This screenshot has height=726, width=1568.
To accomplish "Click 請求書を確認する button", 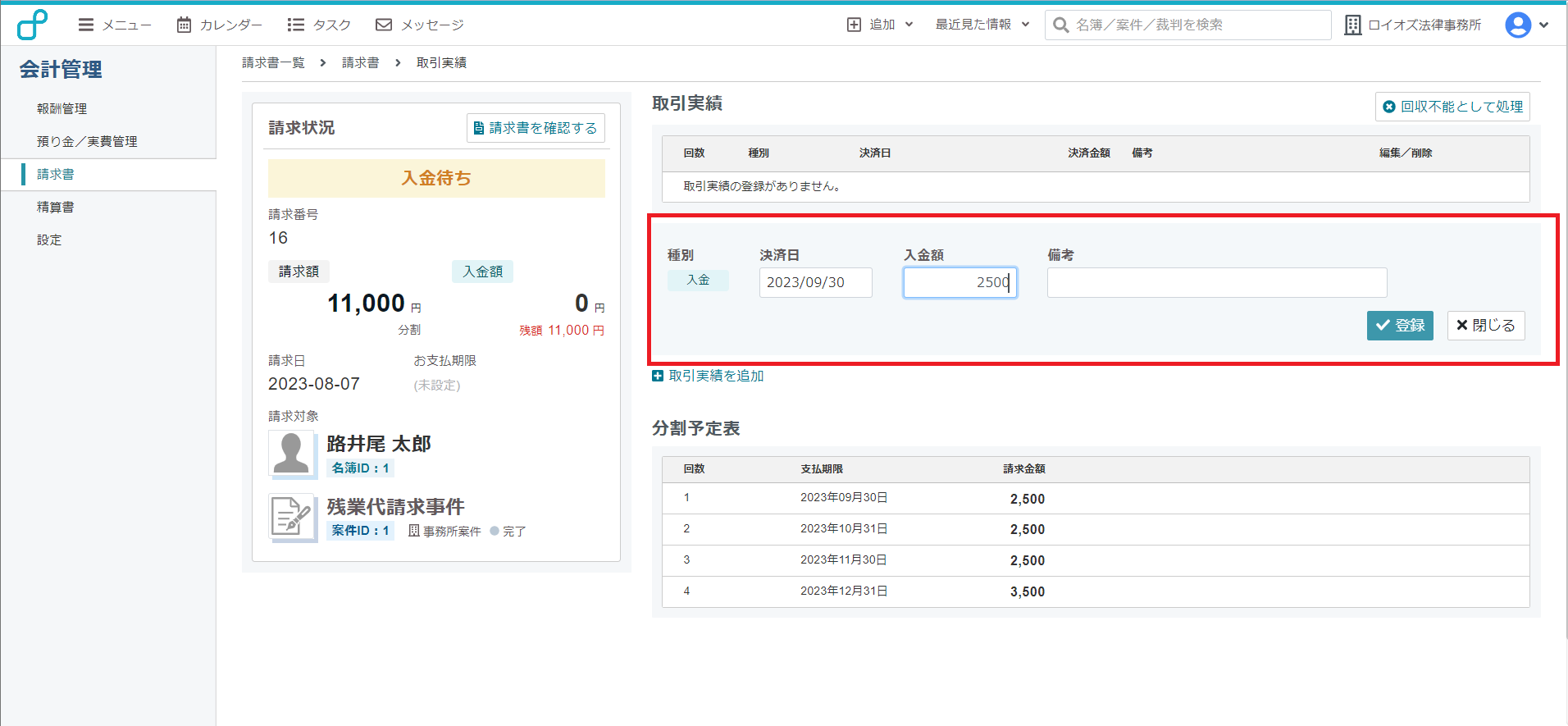I will (x=536, y=128).
